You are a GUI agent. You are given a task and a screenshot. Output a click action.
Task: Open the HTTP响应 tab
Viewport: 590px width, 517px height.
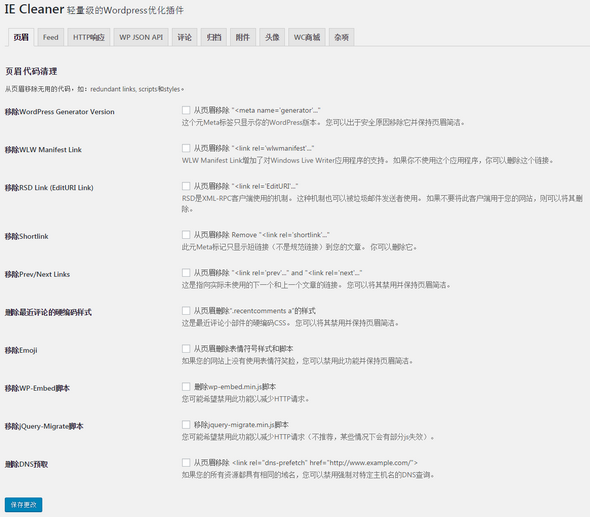coord(88,37)
